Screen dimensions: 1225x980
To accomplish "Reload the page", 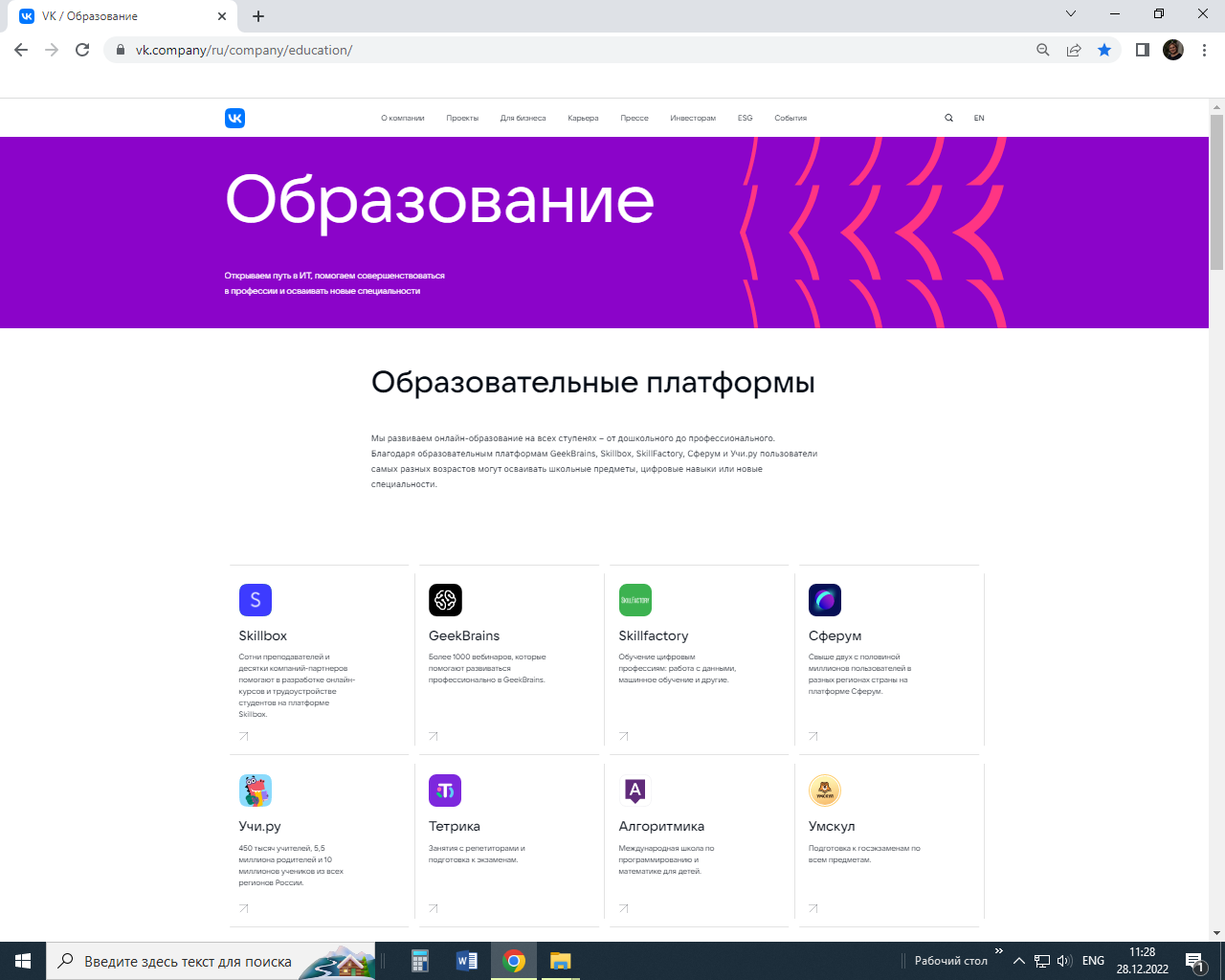I will pos(82,50).
